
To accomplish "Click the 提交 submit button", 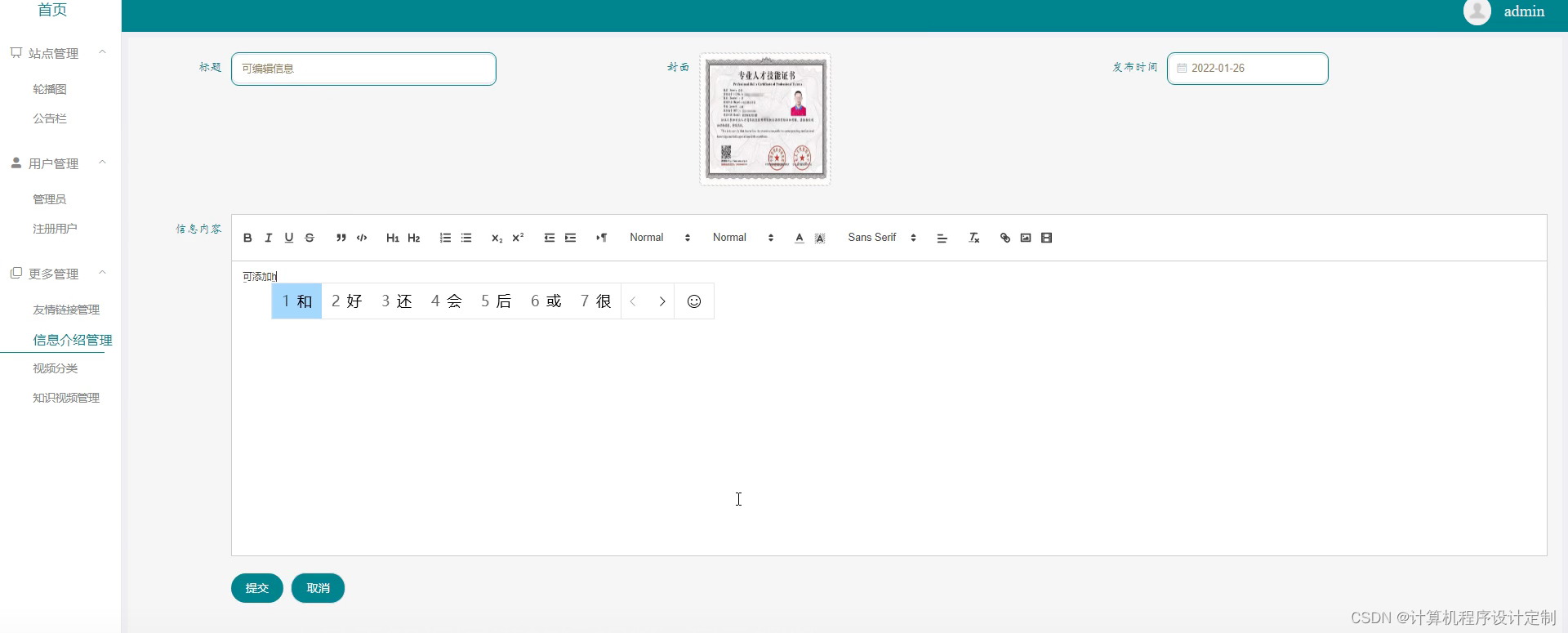I will [257, 588].
